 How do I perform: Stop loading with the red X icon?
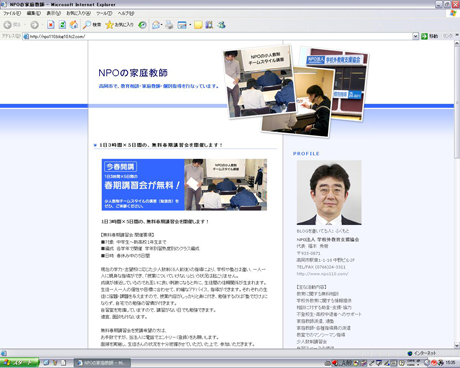click(x=51, y=25)
